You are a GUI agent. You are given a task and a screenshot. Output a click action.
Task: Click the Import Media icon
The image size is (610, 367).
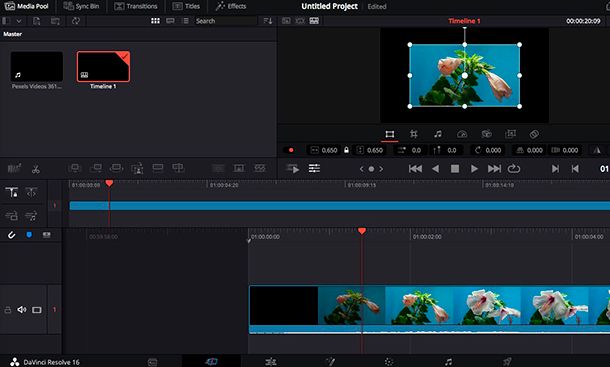coord(36,21)
